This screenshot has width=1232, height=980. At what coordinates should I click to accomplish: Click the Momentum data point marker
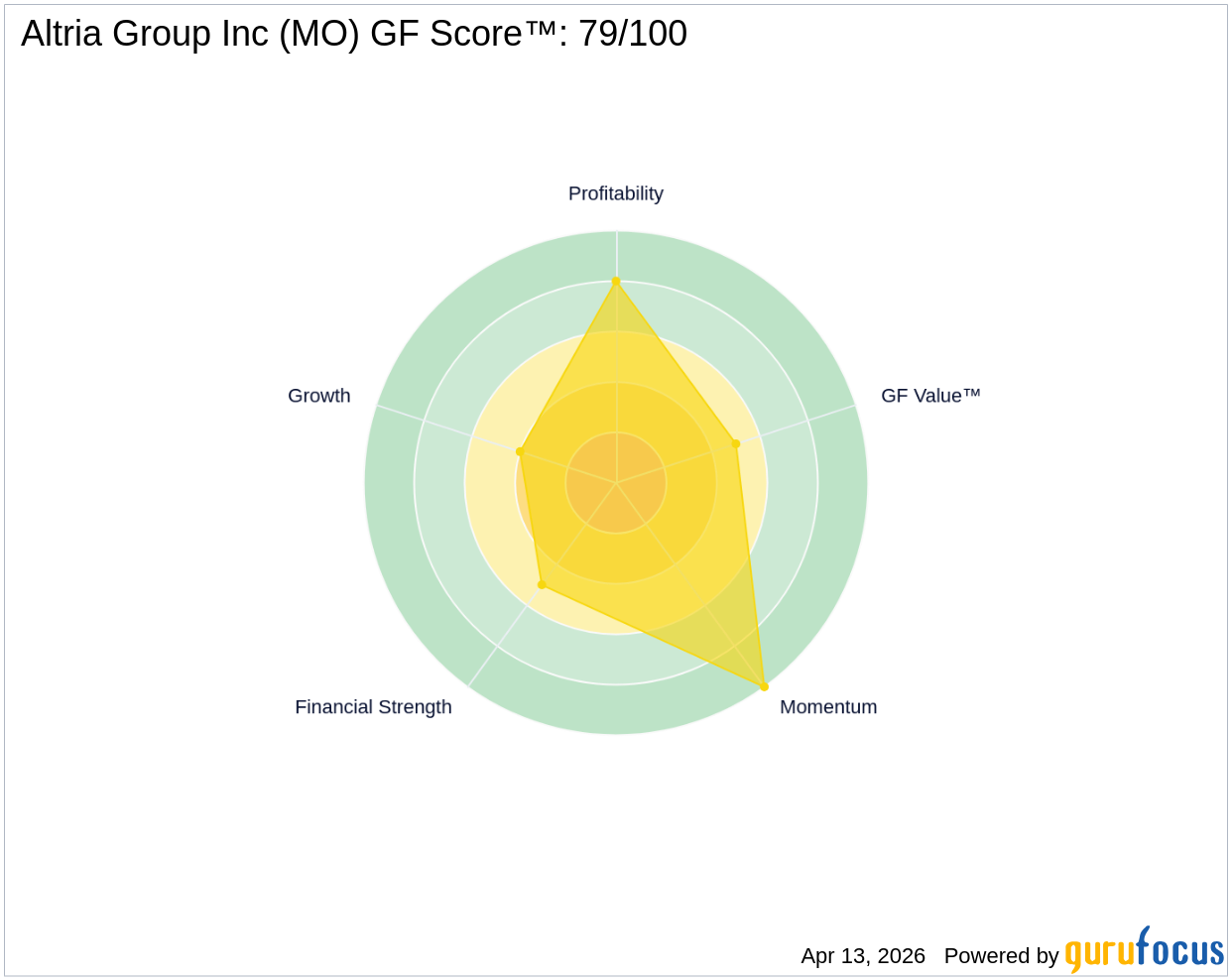(764, 686)
